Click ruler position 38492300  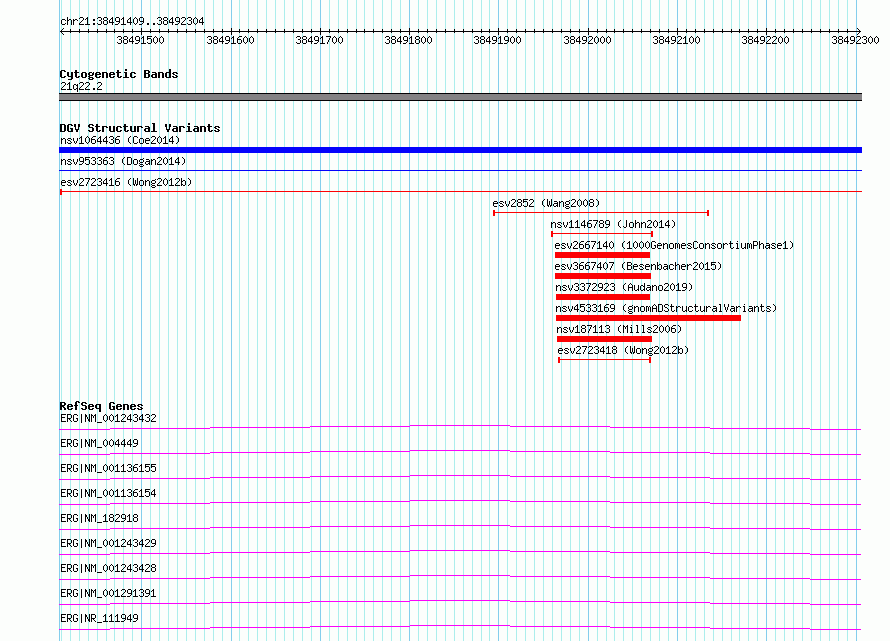tap(855, 40)
